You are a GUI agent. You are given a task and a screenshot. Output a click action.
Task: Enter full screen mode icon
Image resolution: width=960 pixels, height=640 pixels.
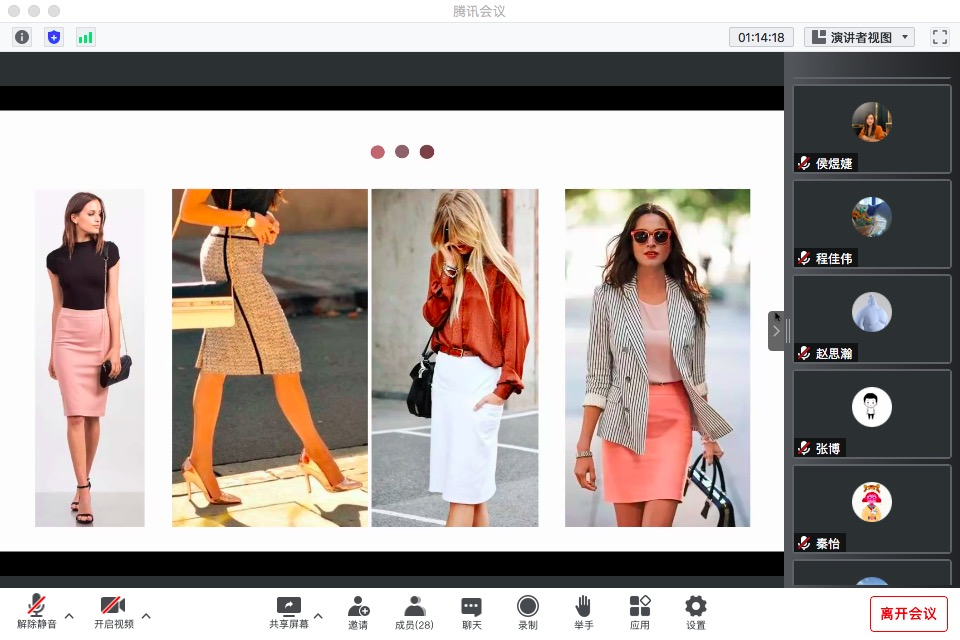(939, 37)
